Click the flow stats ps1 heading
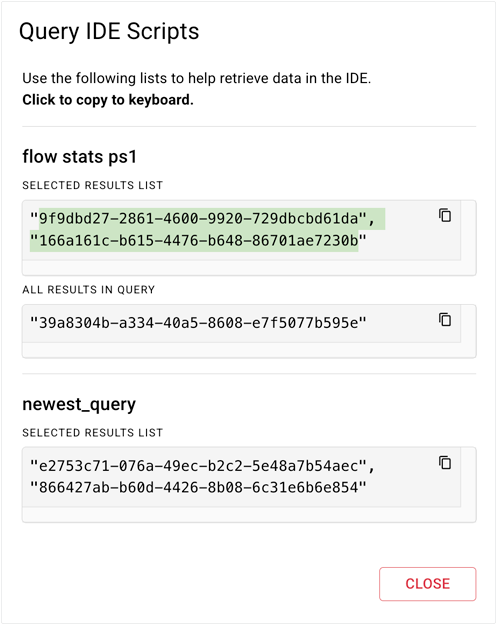The image size is (500, 628). (80, 157)
